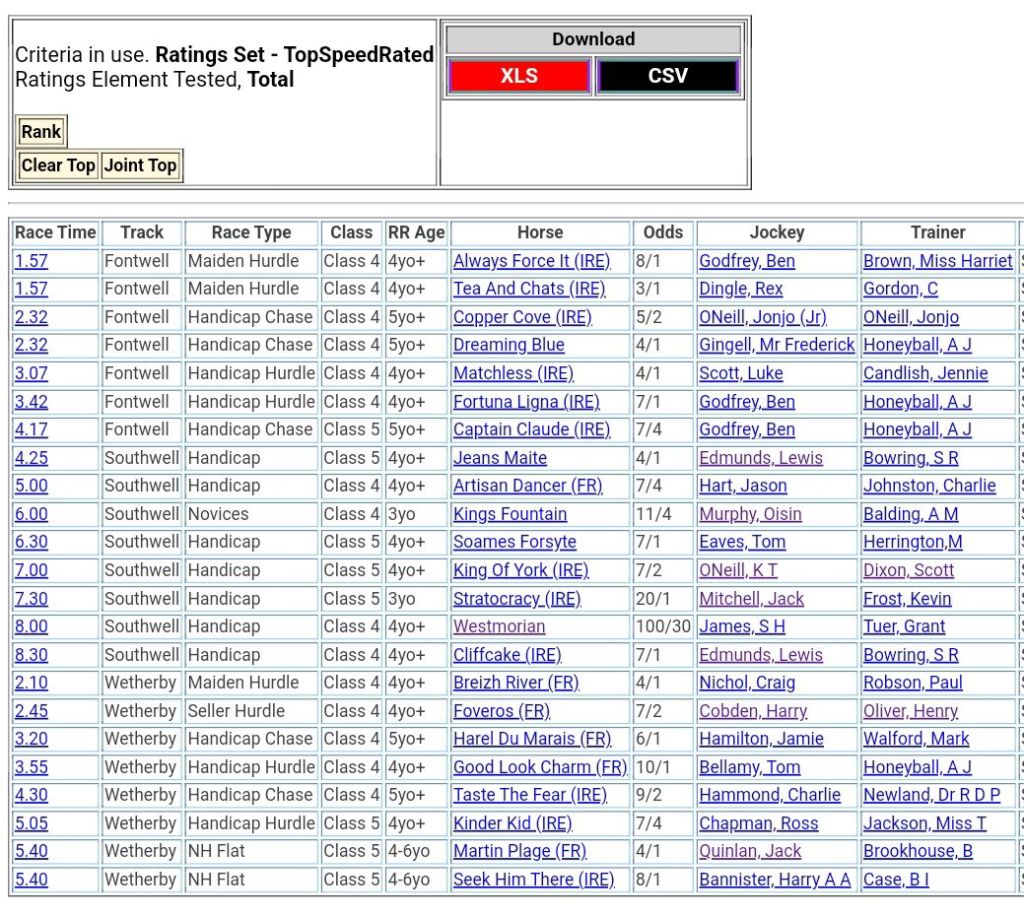Choose the Joint Top button
Screen dimensions: 1024x916
(140, 165)
